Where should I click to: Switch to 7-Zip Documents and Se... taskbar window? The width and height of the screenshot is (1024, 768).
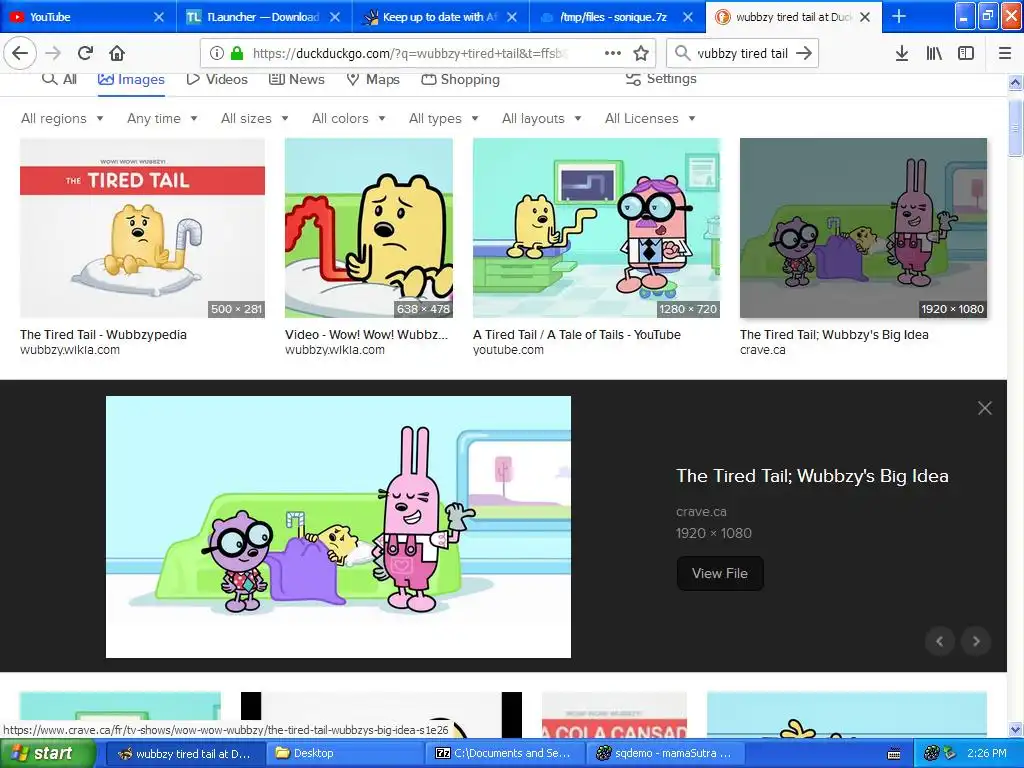pos(505,754)
